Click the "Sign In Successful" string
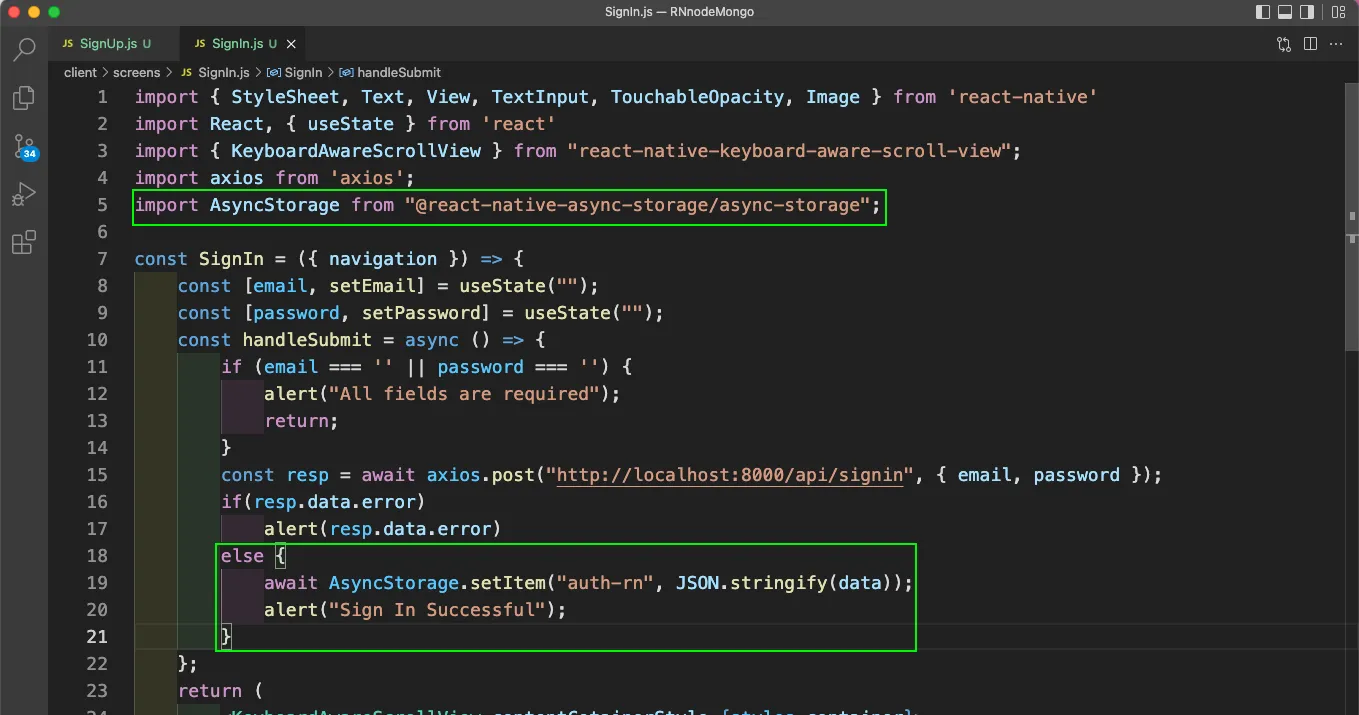Viewport: 1359px width, 715px height. click(437, 610)
